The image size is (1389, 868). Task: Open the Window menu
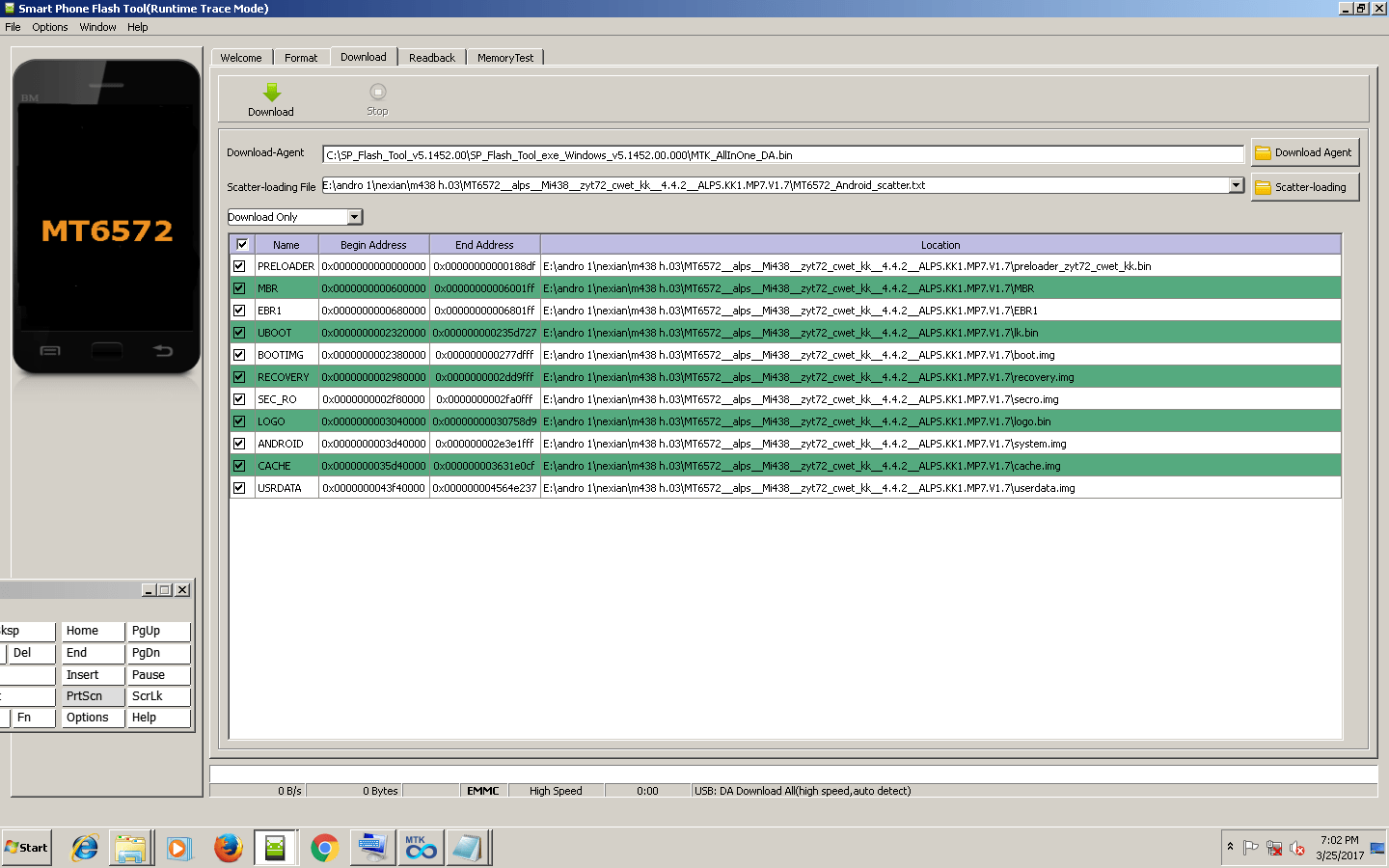point(97,27)
